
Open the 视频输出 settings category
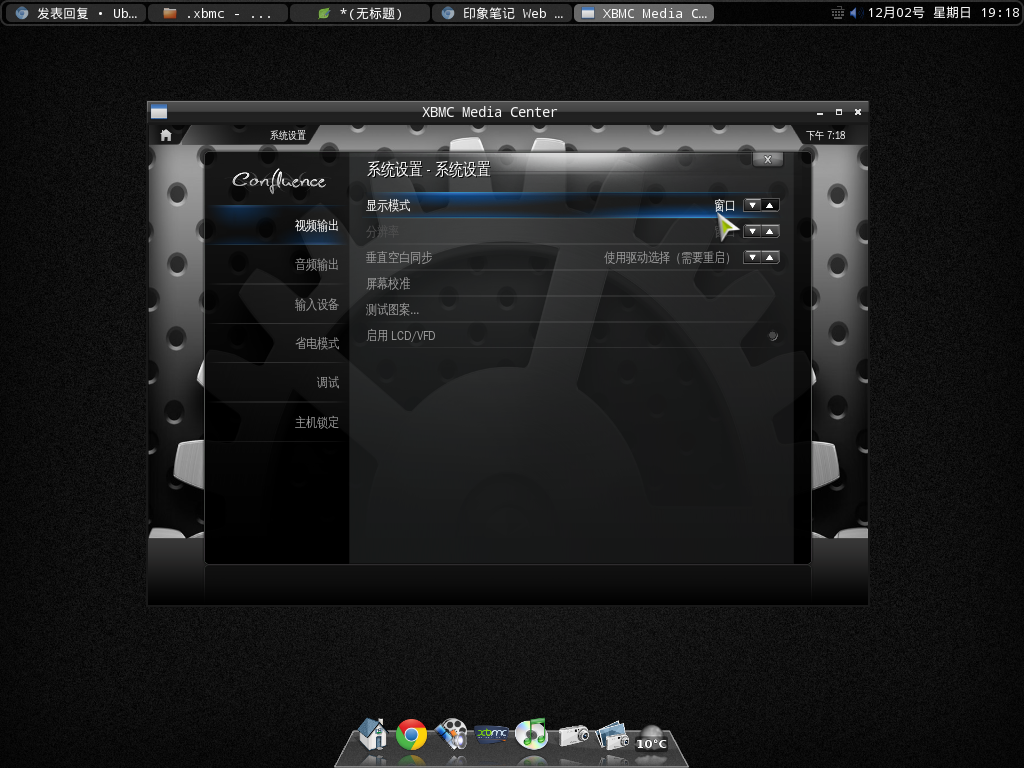pyautogui.click(x=278, y=226)
